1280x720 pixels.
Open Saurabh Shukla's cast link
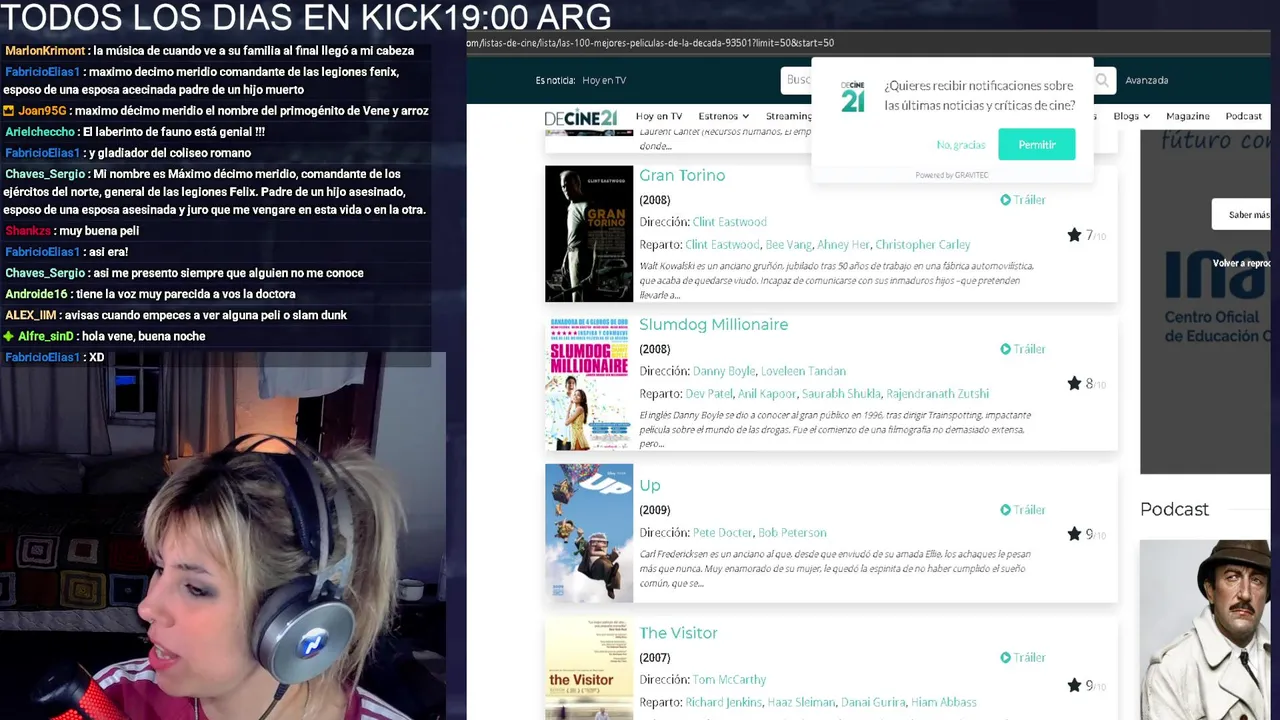(x=841, y=394)
